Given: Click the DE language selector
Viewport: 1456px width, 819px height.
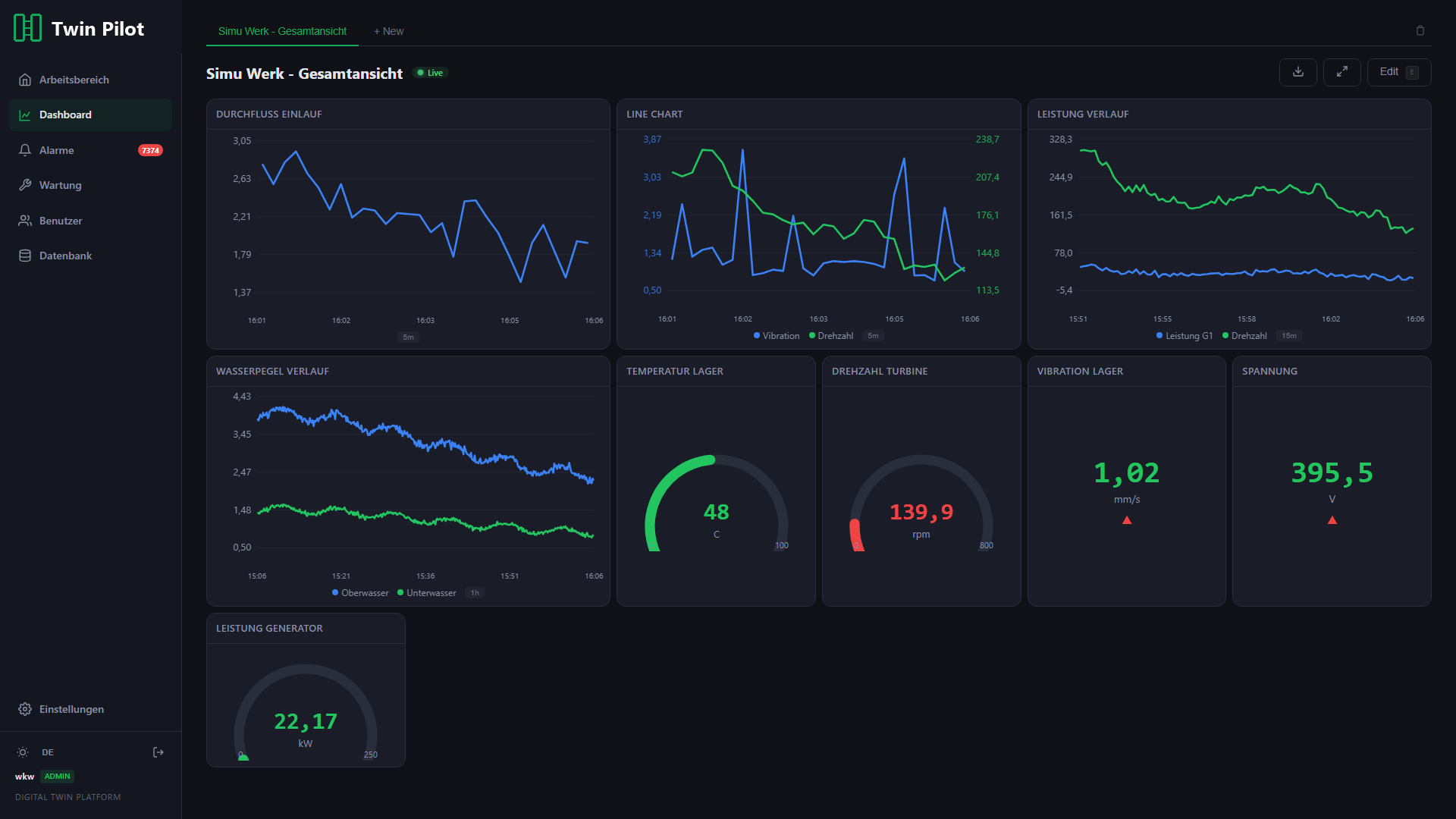Looking at the screenshot, I should click(x=48, y=752).
